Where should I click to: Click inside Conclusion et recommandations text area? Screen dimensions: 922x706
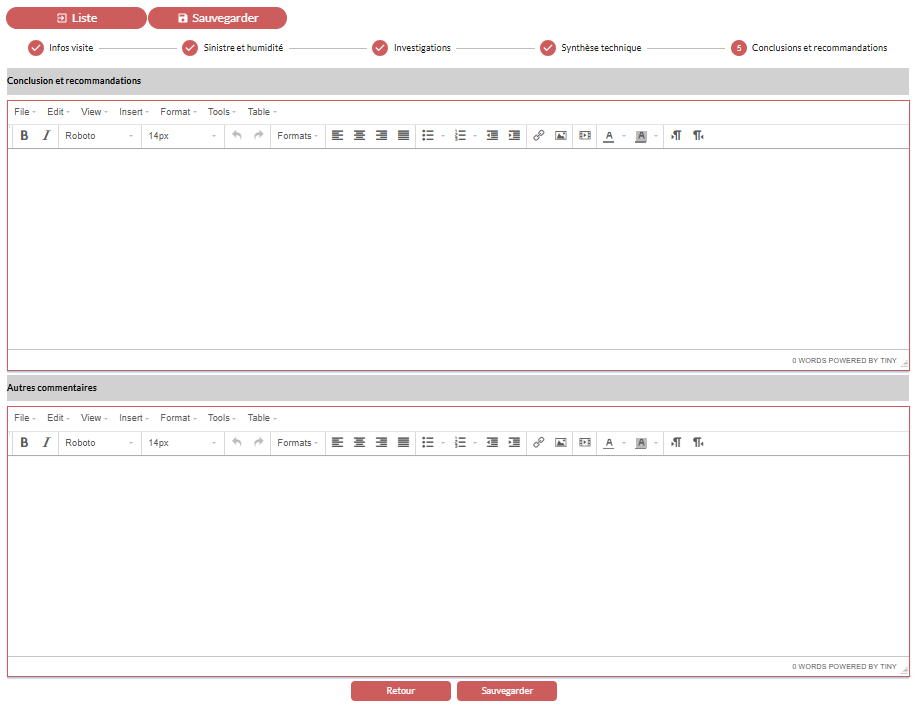[458, 249]
